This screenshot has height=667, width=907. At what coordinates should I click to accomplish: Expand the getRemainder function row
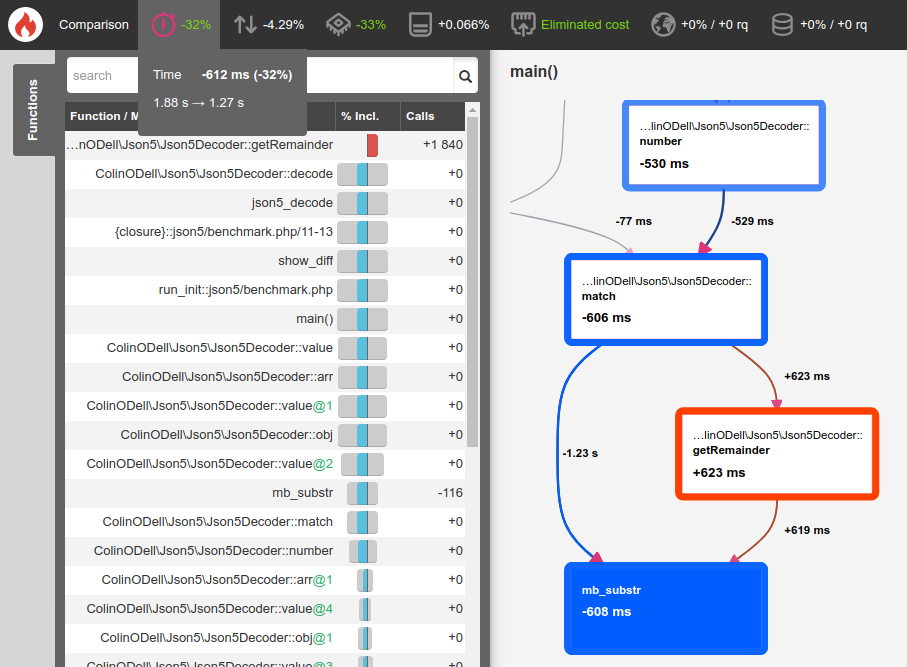click(200, 145)
